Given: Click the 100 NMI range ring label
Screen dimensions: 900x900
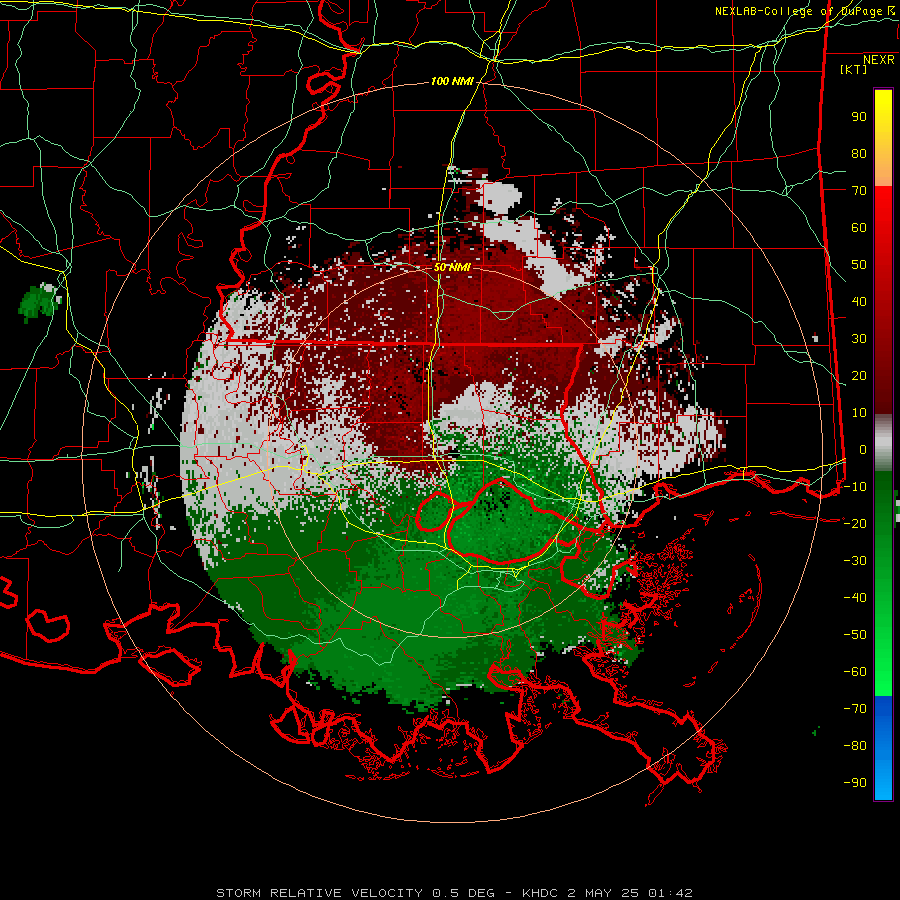Looking at the screenshot, I should coord(452,82).
